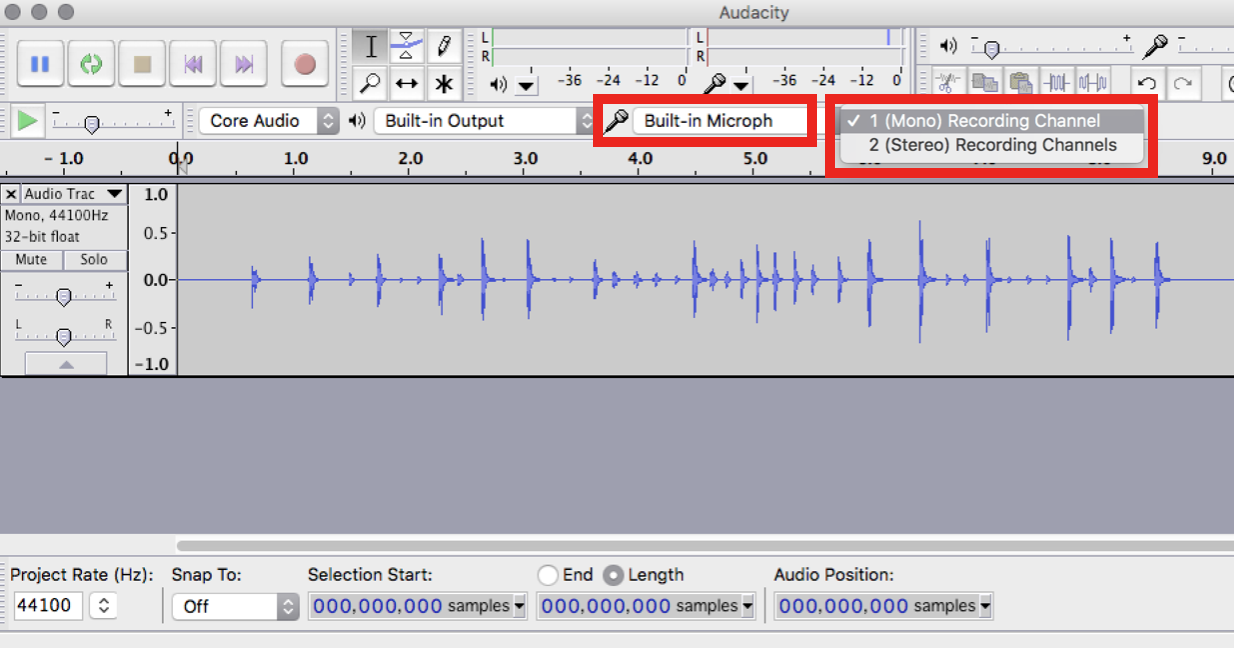Click the Paste clipboard icon
Image resolution: width=1234 pixels, height=648 pixels.
[x=1020, y=83]
